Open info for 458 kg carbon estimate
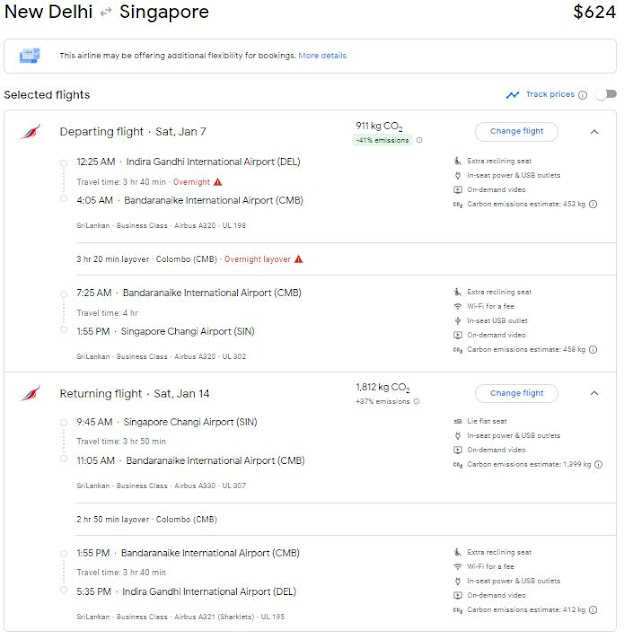 593,350
